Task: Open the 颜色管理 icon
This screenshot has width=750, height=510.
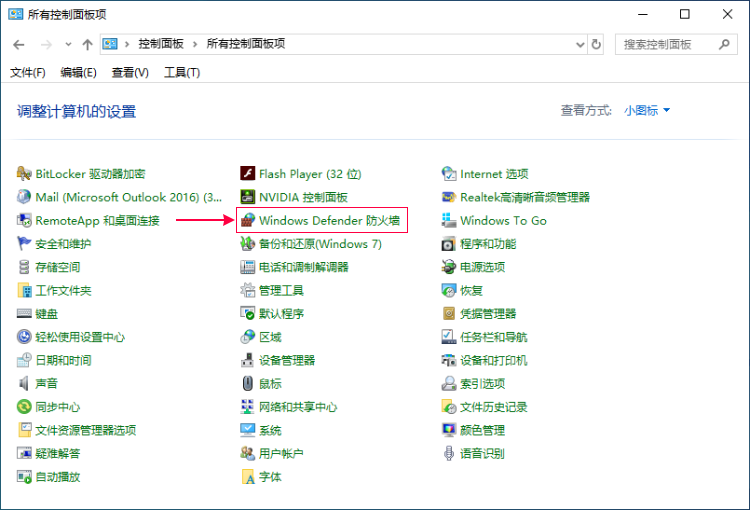Action: click(449, 430)
